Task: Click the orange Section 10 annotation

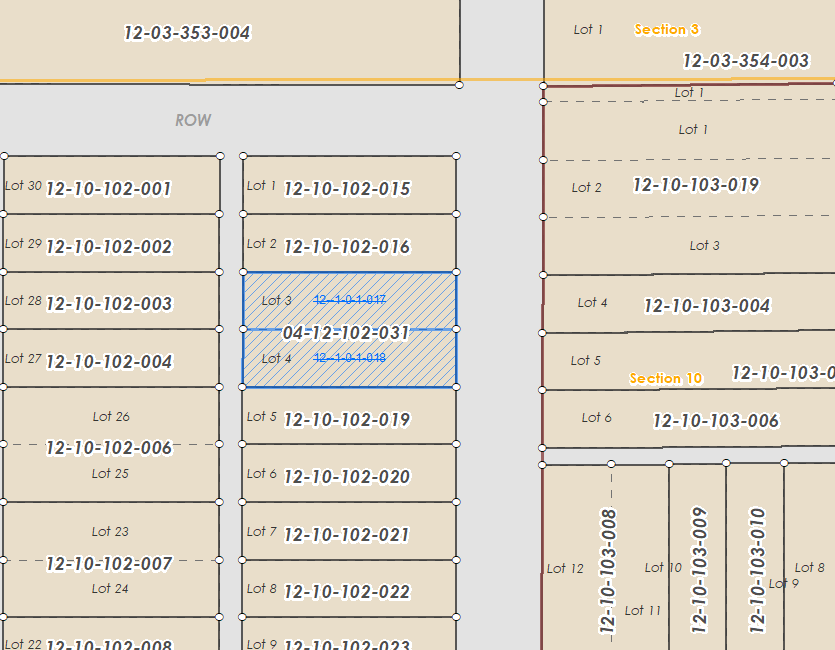Action: tap(665, 378)
